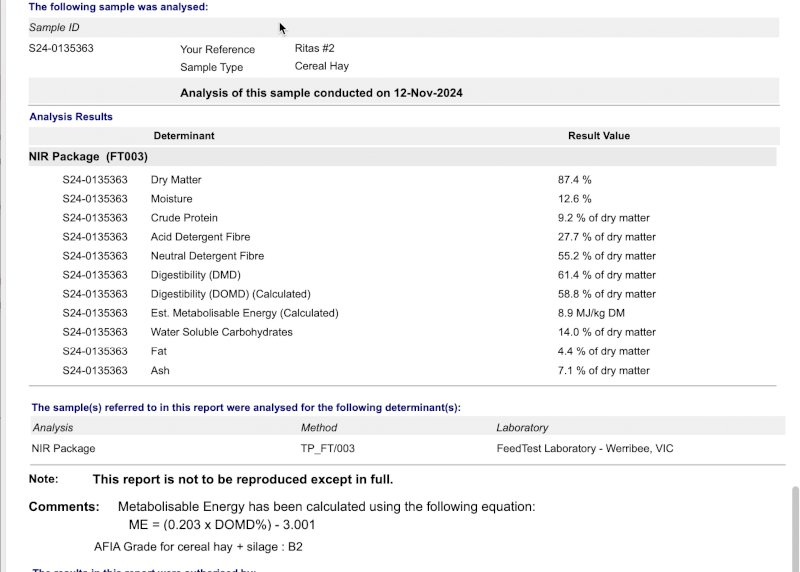Click the 'Comments:' label
This screenshot has width=800, height=572.
click(x=64, y=507)
